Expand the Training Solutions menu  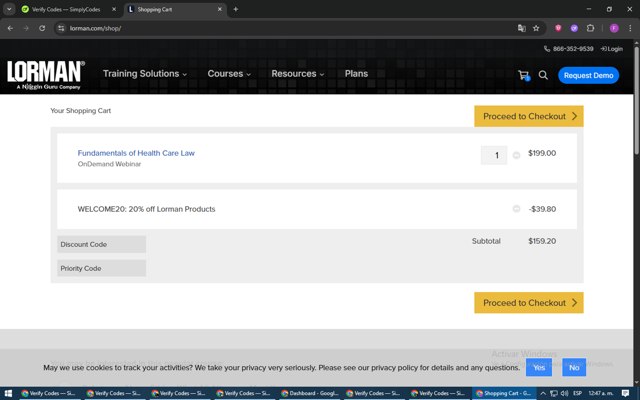[145, 74]
